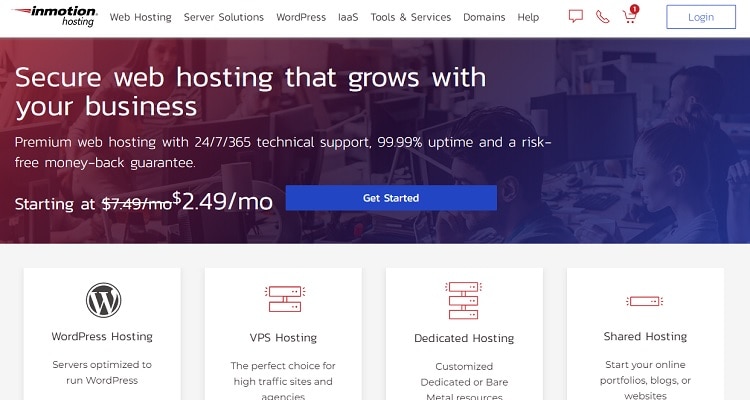750x400 pixels.
Task: Open the shopping cart icon
Action: click(x=629, y=17)
